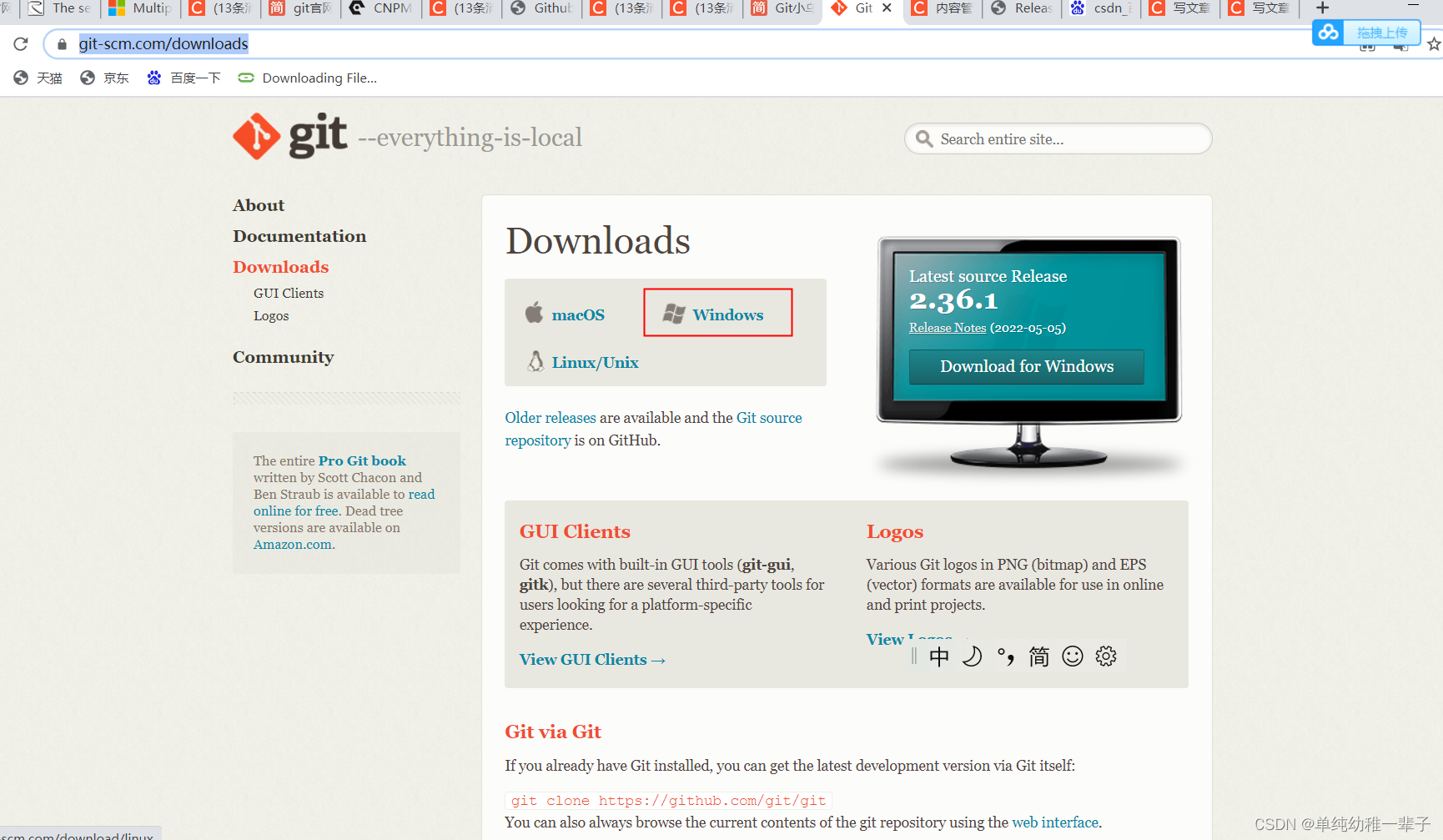Open the 百度一下 bookmark
The image size is (1443, 840).
pos(184,78)
